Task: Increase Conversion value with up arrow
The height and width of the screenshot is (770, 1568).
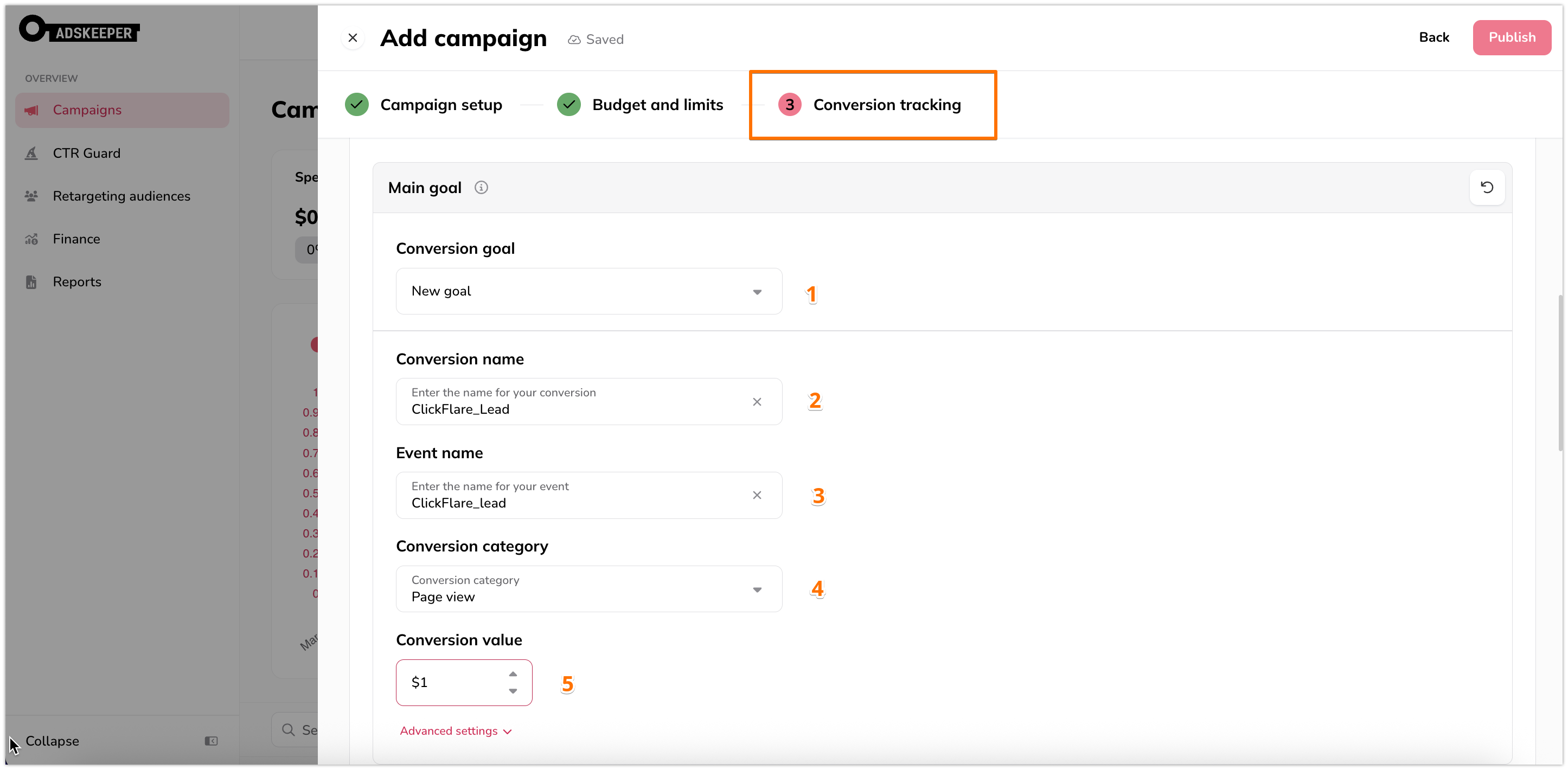Action: 513,674
